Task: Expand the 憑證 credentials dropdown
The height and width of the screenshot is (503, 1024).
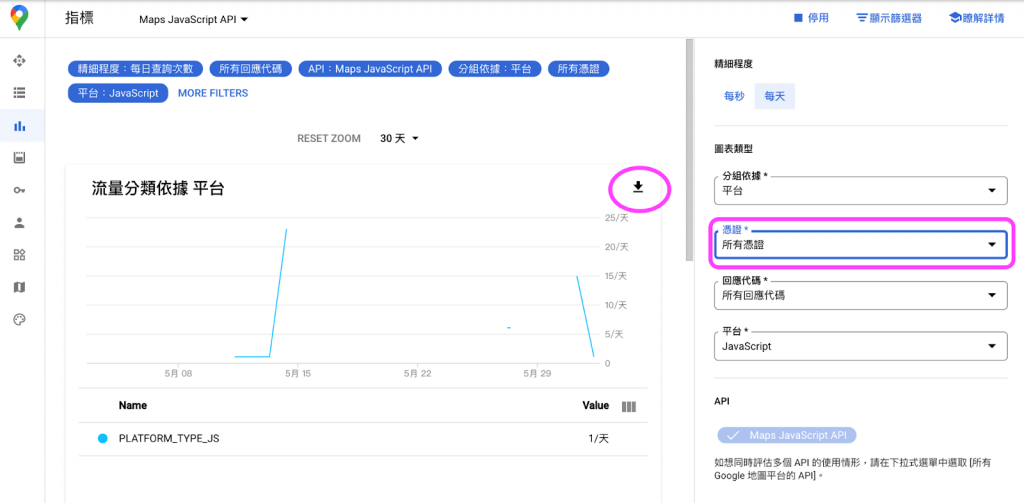Action: click(x=861, y=244)
